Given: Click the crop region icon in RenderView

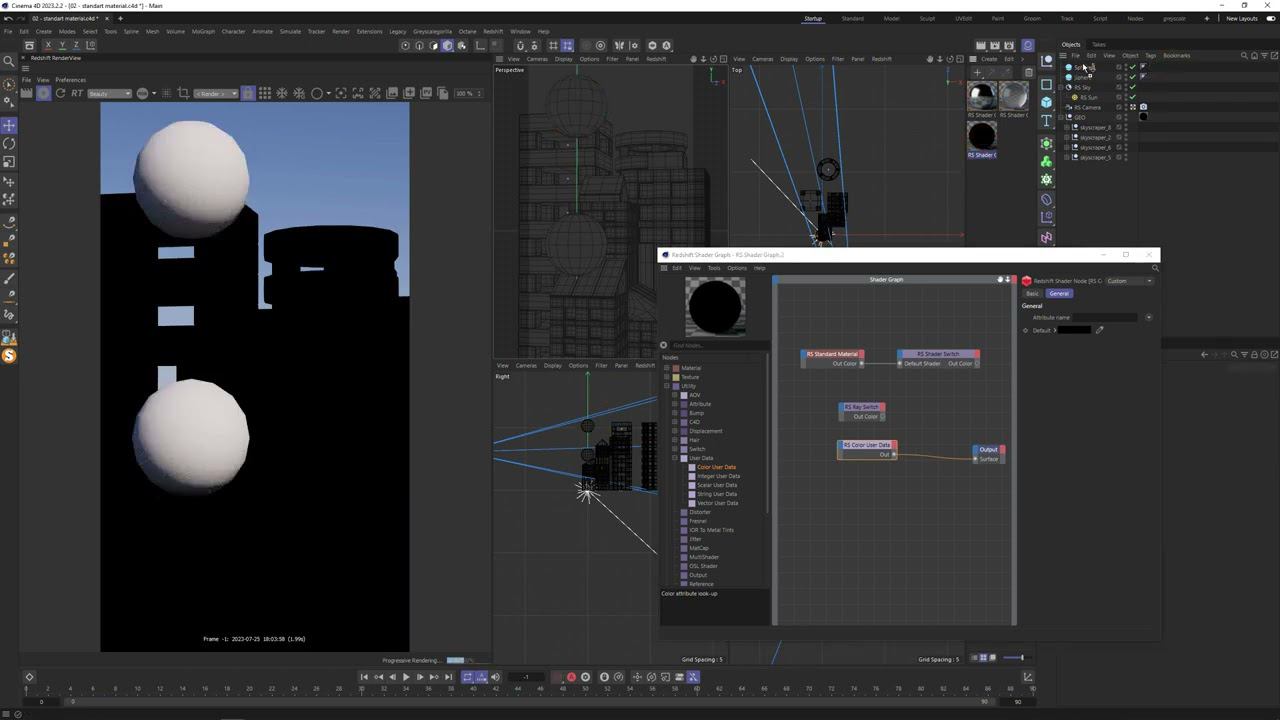Looking at the screenshot, I should (183, 93).
